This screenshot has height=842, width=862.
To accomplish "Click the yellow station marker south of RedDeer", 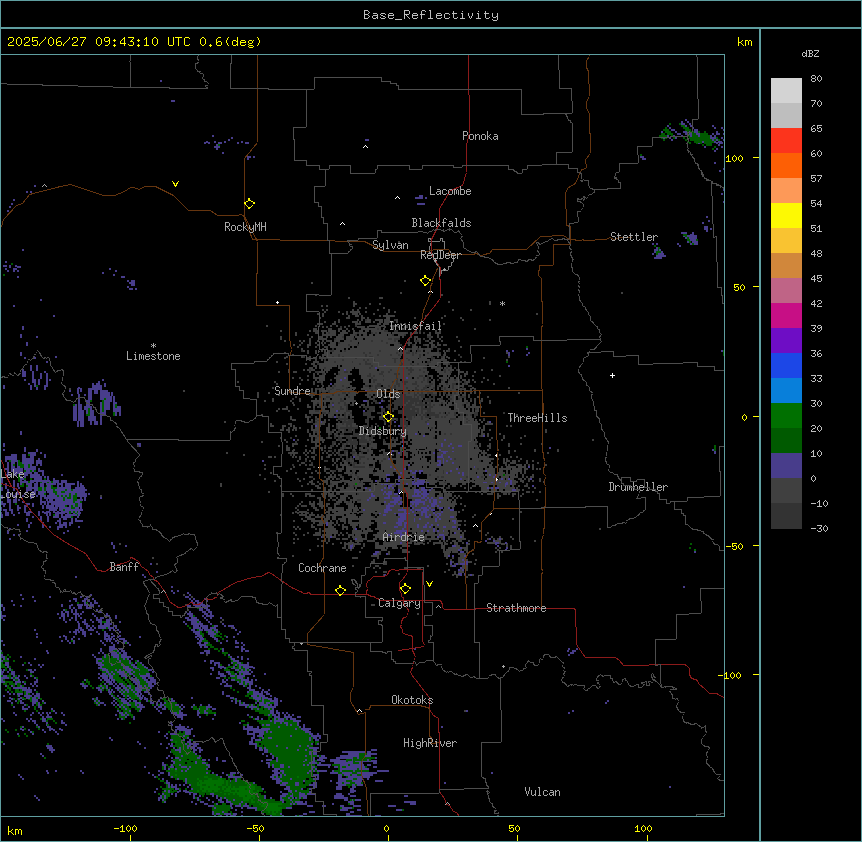I will [425, 281].
